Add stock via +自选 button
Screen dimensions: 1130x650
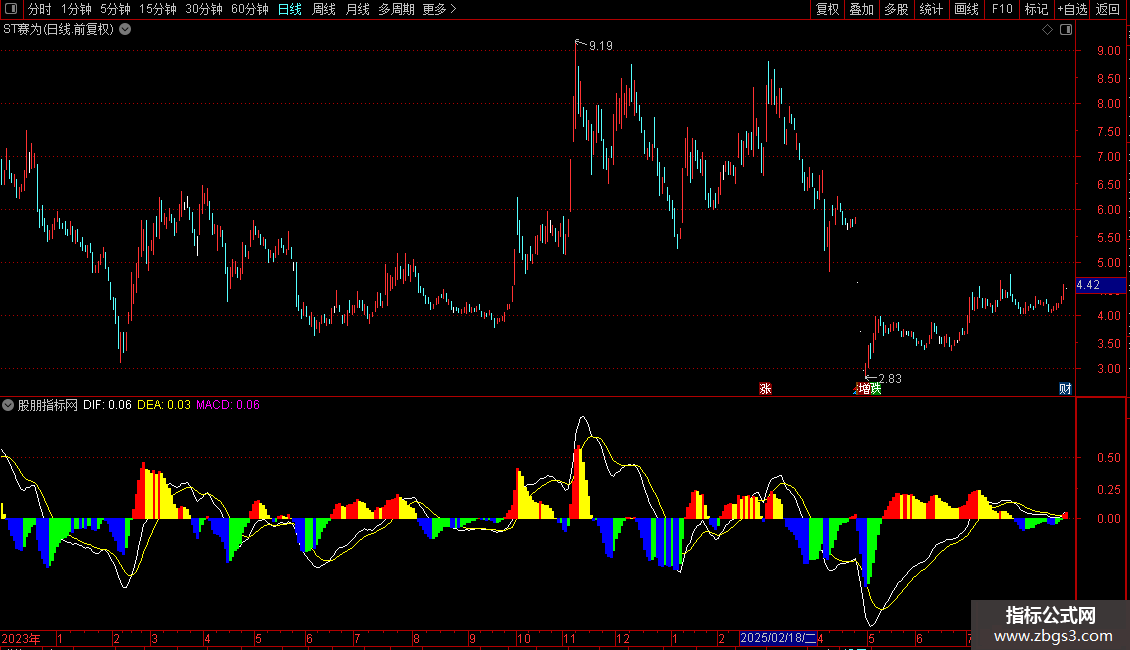click(1072, 9)
